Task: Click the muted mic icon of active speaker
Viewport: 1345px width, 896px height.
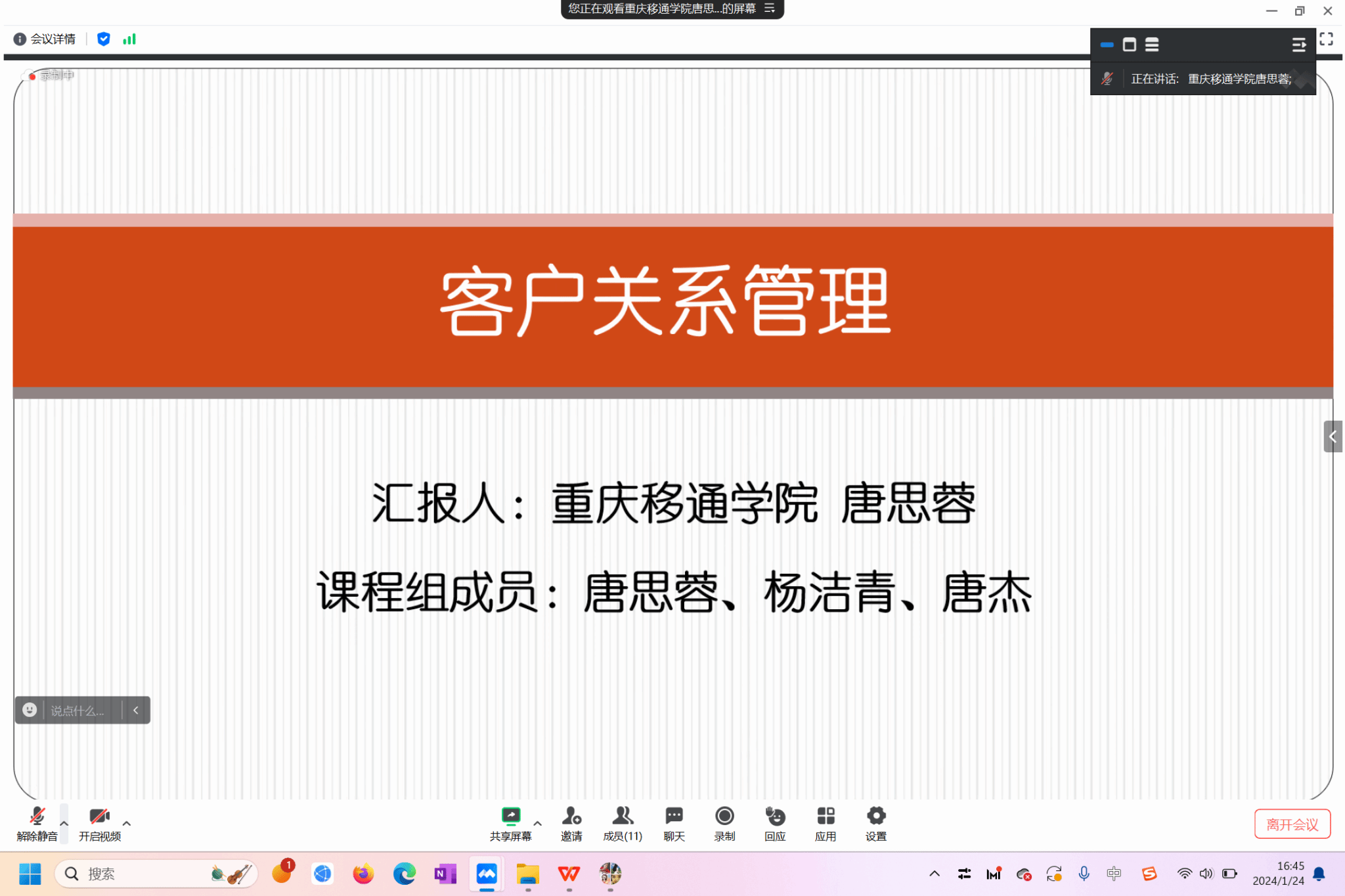Action: 1107,79
